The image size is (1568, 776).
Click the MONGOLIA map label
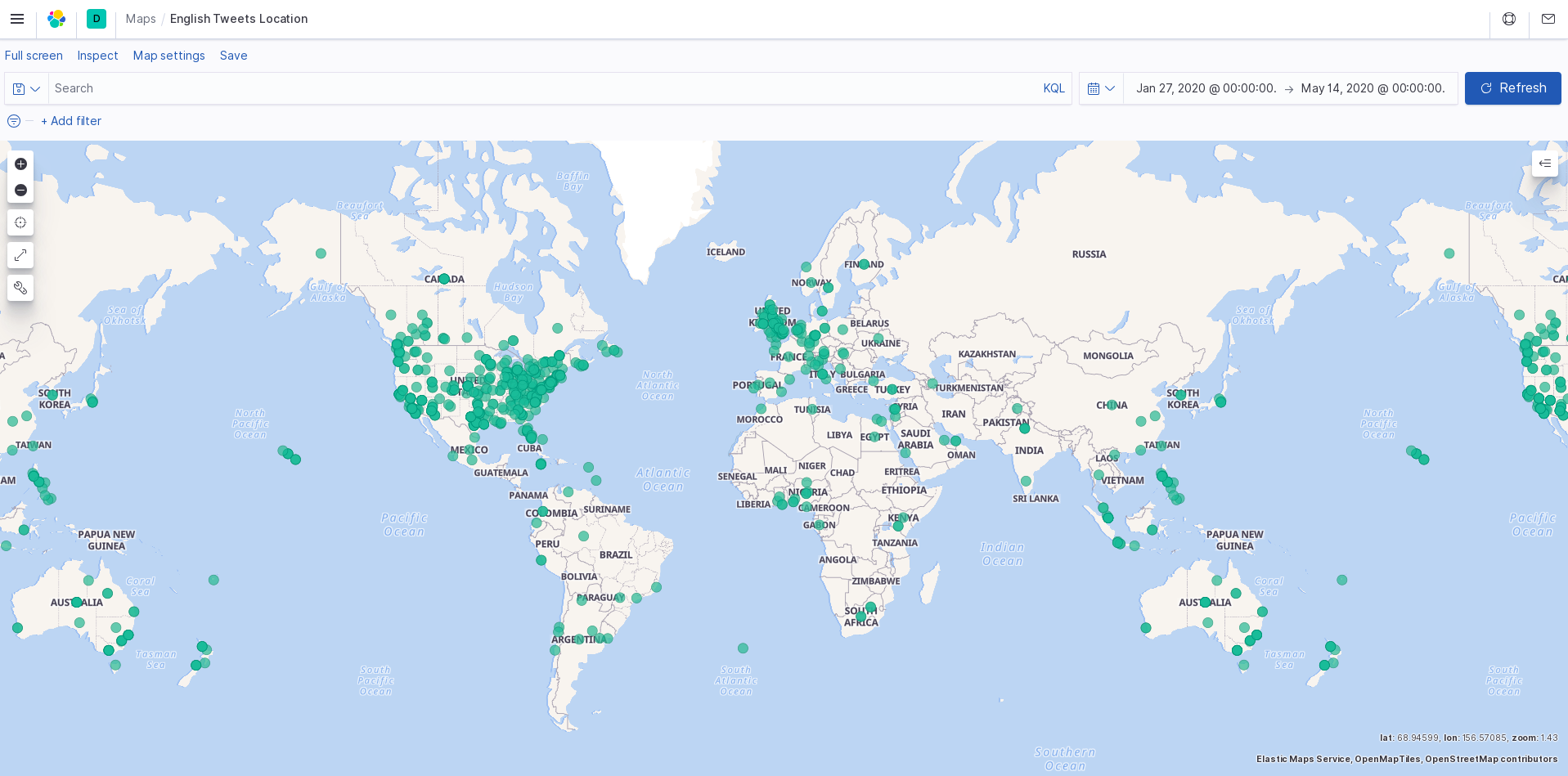pos(1108,356)
